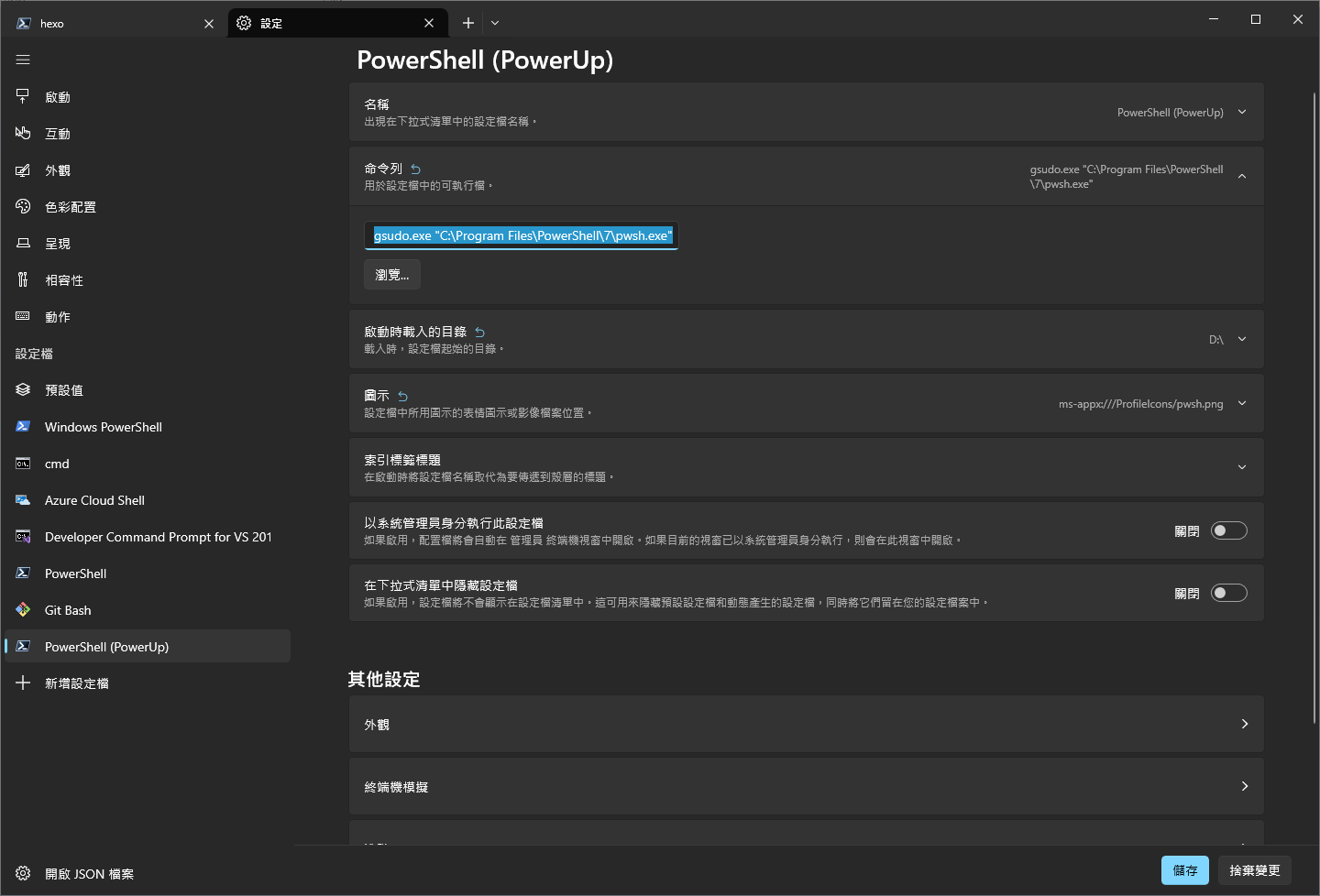Click the 呈現 rendering icon

click(x=23, y=243)
